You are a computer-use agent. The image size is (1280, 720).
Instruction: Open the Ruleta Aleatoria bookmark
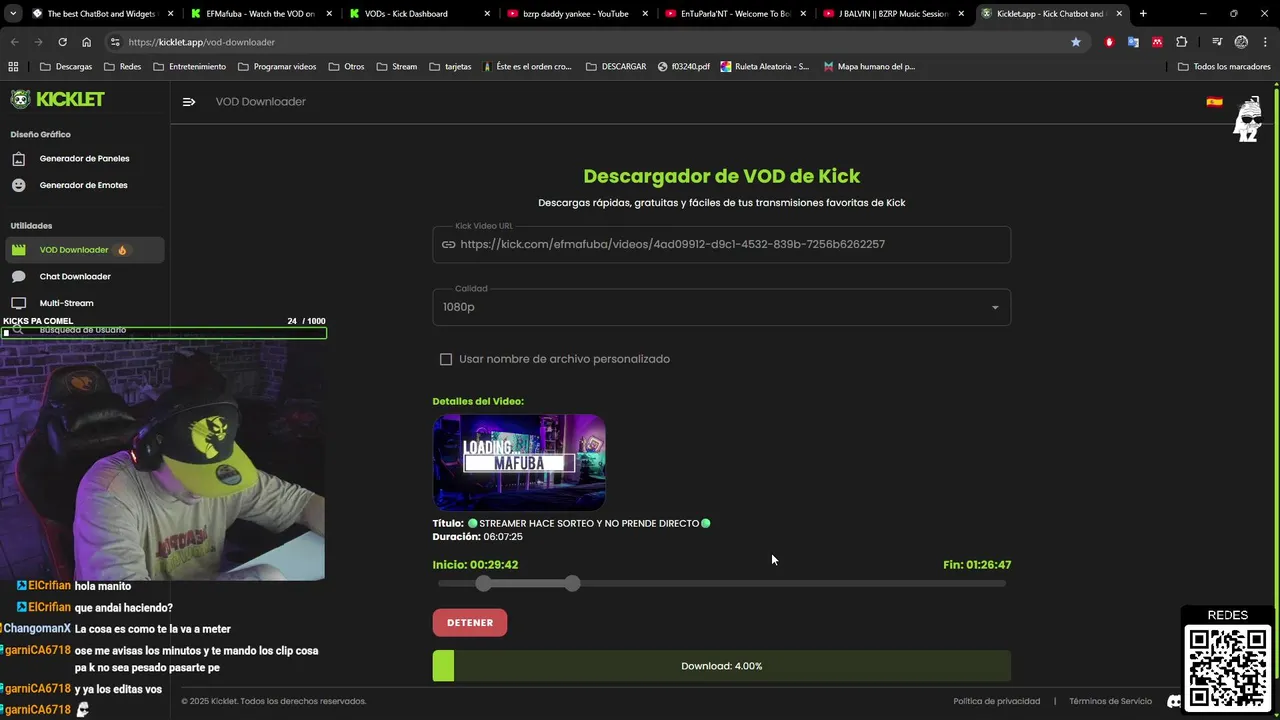[x=765, y=67]
